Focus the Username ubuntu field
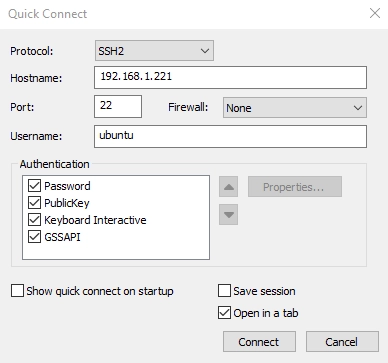388x363 pixels. (x=230, y=136)
